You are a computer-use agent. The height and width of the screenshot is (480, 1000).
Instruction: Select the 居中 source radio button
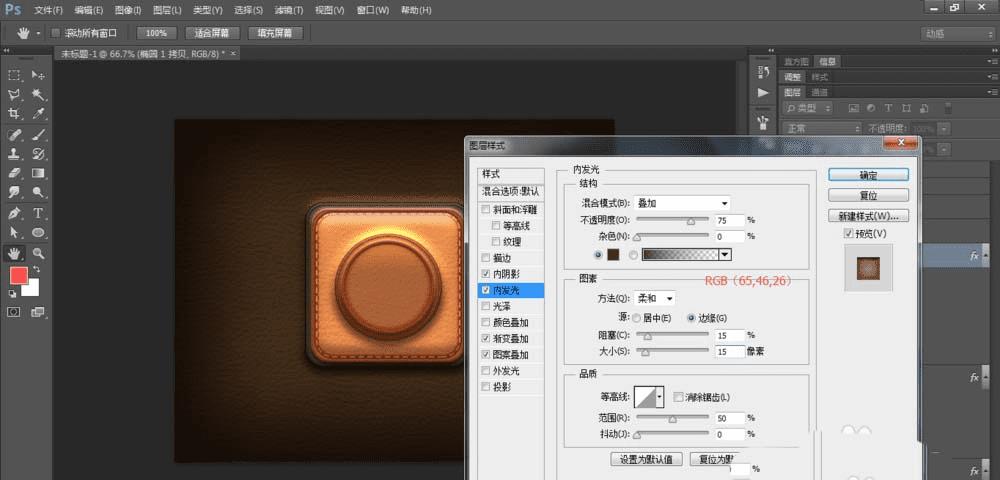pos(636,317)
